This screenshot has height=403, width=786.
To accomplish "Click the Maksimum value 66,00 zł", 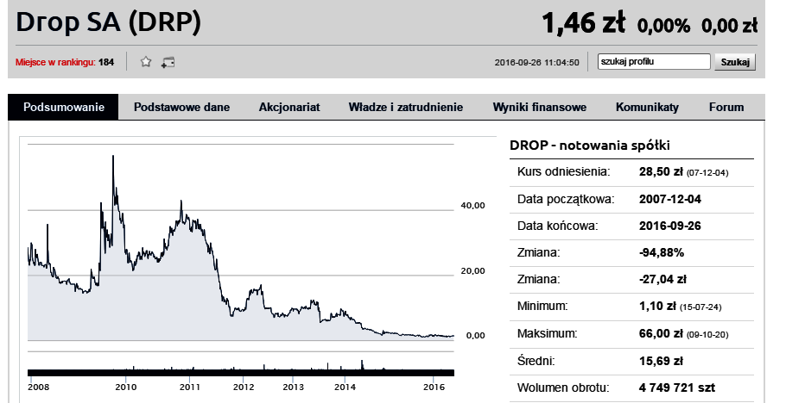I will pyautogui.click(x=661, y=333).
